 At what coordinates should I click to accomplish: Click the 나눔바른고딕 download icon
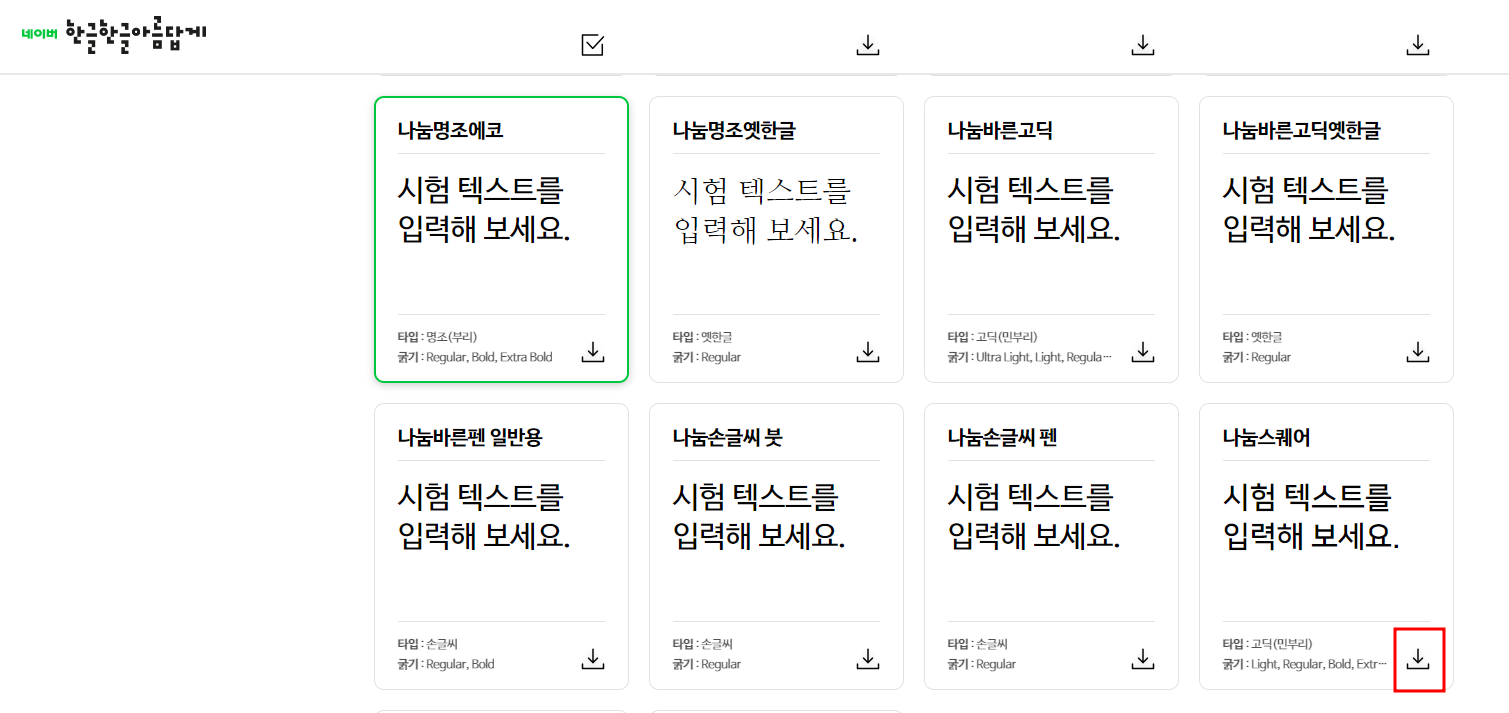click(1142, 351)
